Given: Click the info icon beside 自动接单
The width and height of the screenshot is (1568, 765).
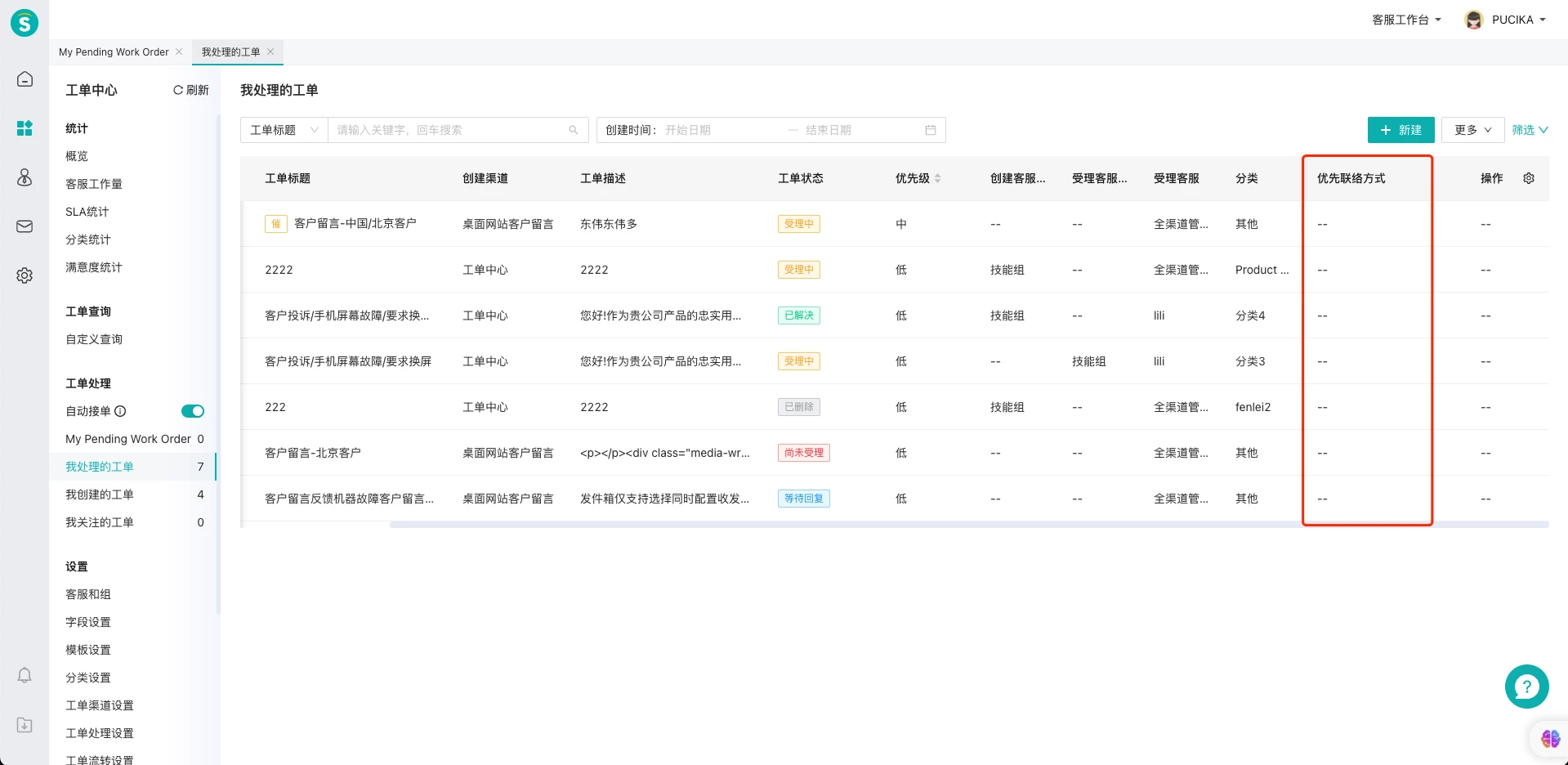Looking at the screenshot, I should click(120, 411).
